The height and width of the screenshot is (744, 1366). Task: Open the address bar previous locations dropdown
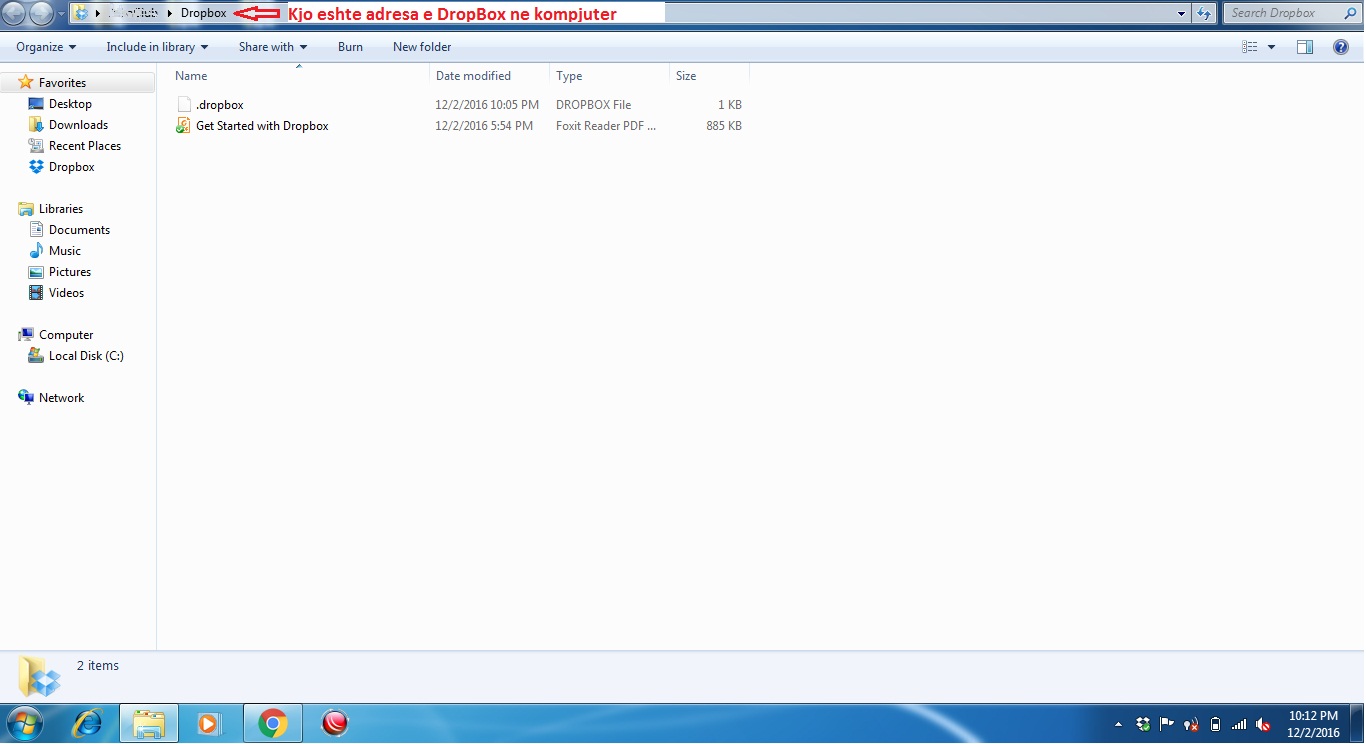point(1182,13)
